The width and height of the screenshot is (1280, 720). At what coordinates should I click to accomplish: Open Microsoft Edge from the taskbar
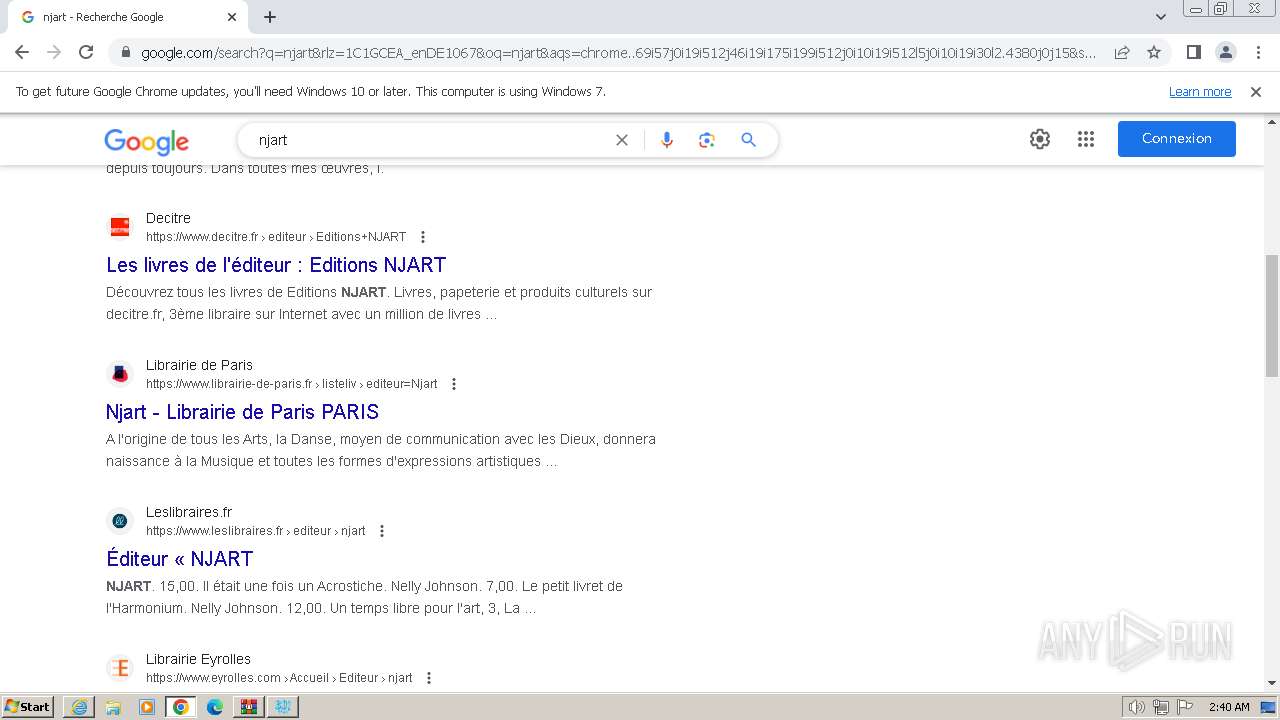point(215,707)
